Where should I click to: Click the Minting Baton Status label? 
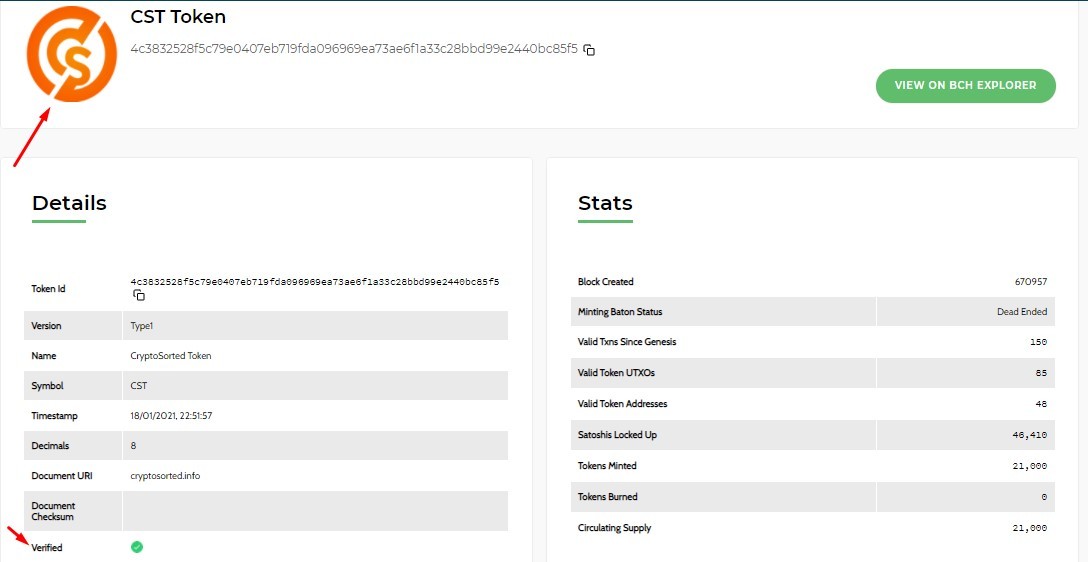(x=620, y=312)
